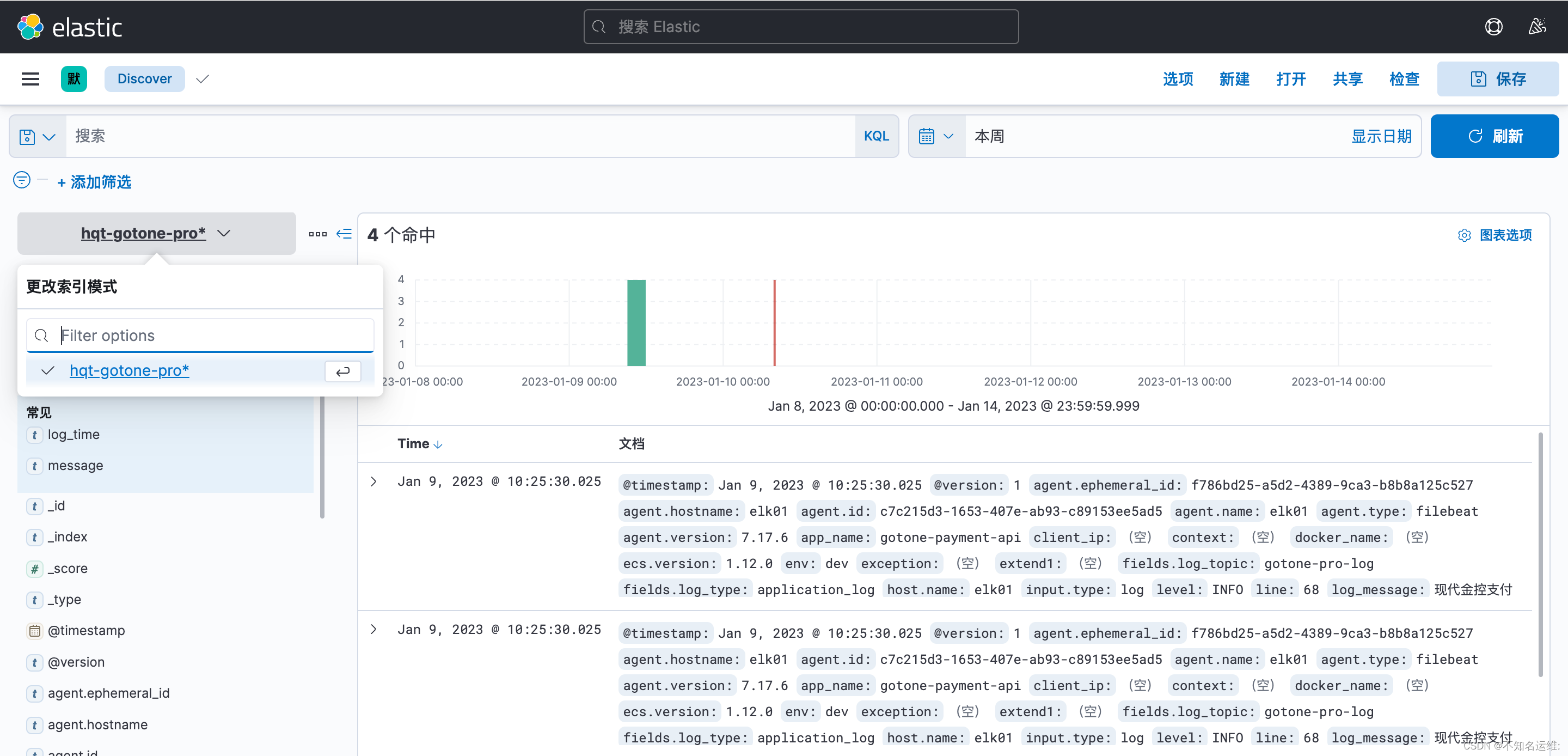Click the save/保存 icon button
This screenshot has height=756, width=1568.
coord(1496,78)
